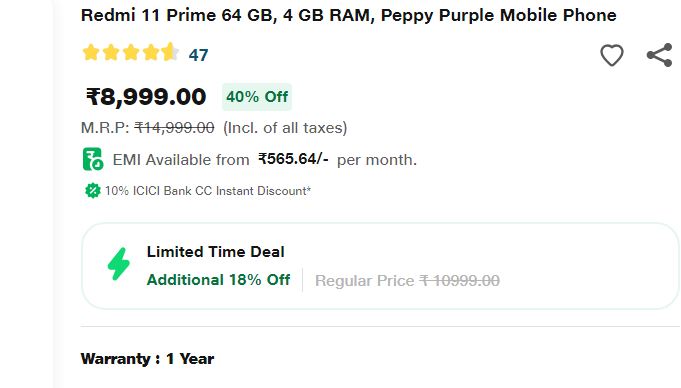Viewport: 681px width, 388px height.
Task: Click the 40% Off badge
Action: tap(257, 96)
